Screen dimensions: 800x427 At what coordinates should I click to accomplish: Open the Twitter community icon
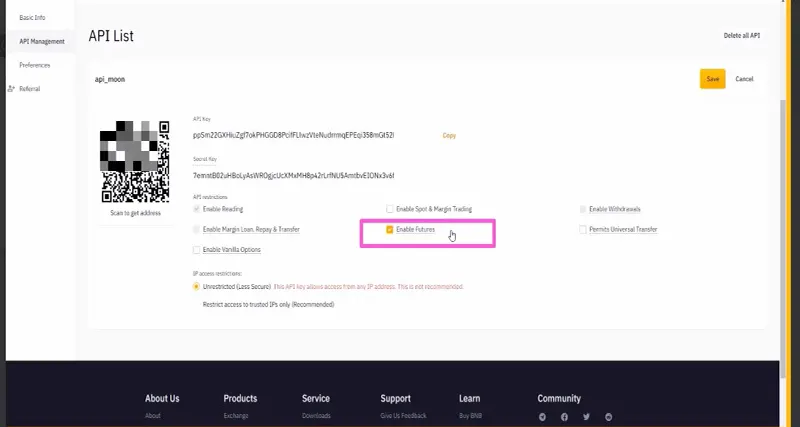pyautogui.click(x=587, y=417)
